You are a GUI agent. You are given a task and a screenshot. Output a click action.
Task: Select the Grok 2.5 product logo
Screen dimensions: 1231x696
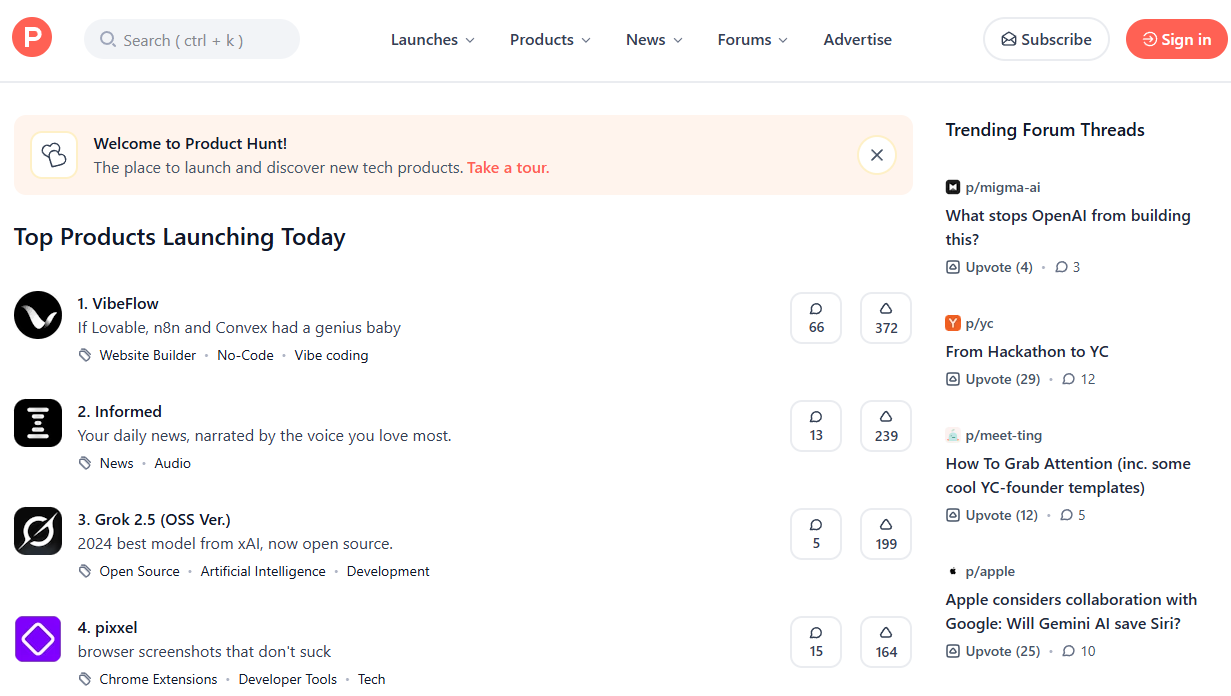click(37, 531)
